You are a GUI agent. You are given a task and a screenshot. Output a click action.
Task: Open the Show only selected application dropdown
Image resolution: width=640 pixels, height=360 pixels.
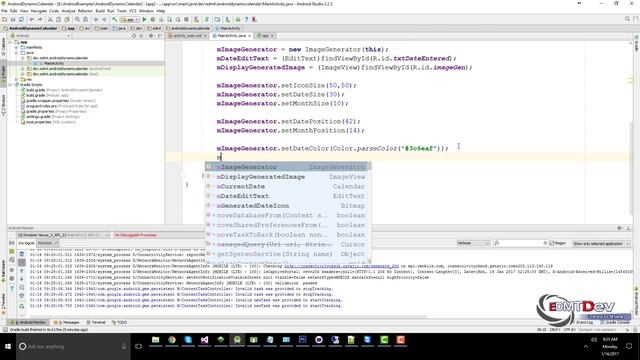[x=601, y=244]
